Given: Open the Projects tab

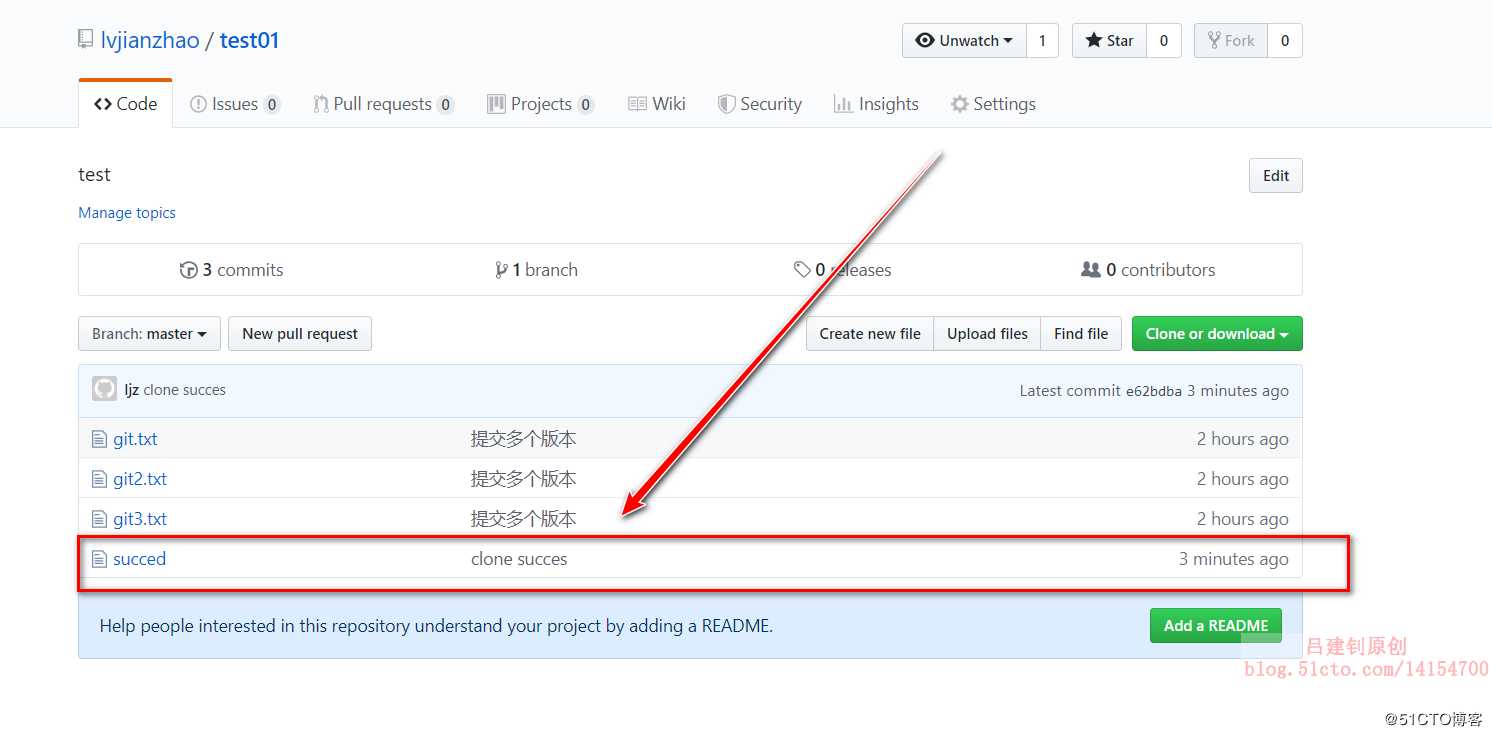Looking at the screenshot, I should click(541, 104).
